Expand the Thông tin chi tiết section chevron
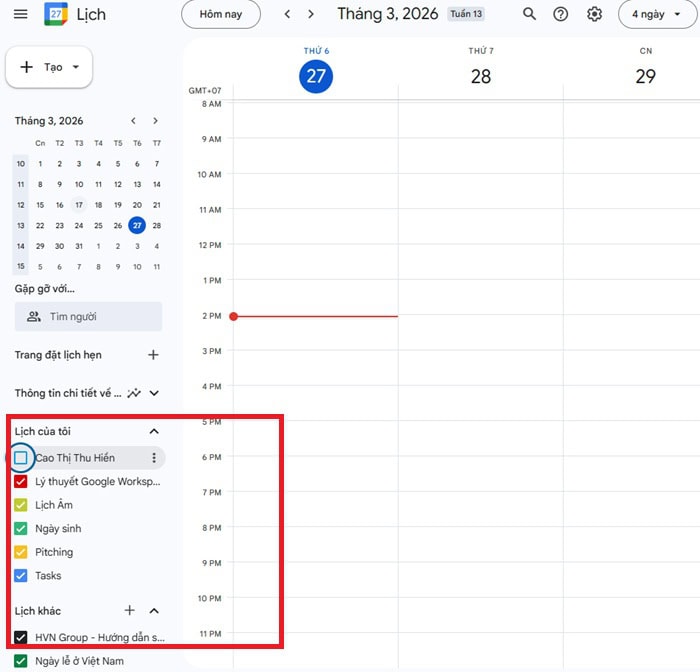700x672 pixels. pyautogui.click(x=154, y=394)
